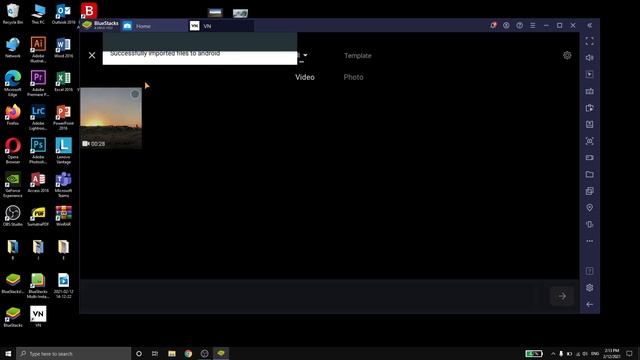Open the BlueStacks keyboard controls icon
Viewport: 640px width, 360px height.
589,91
